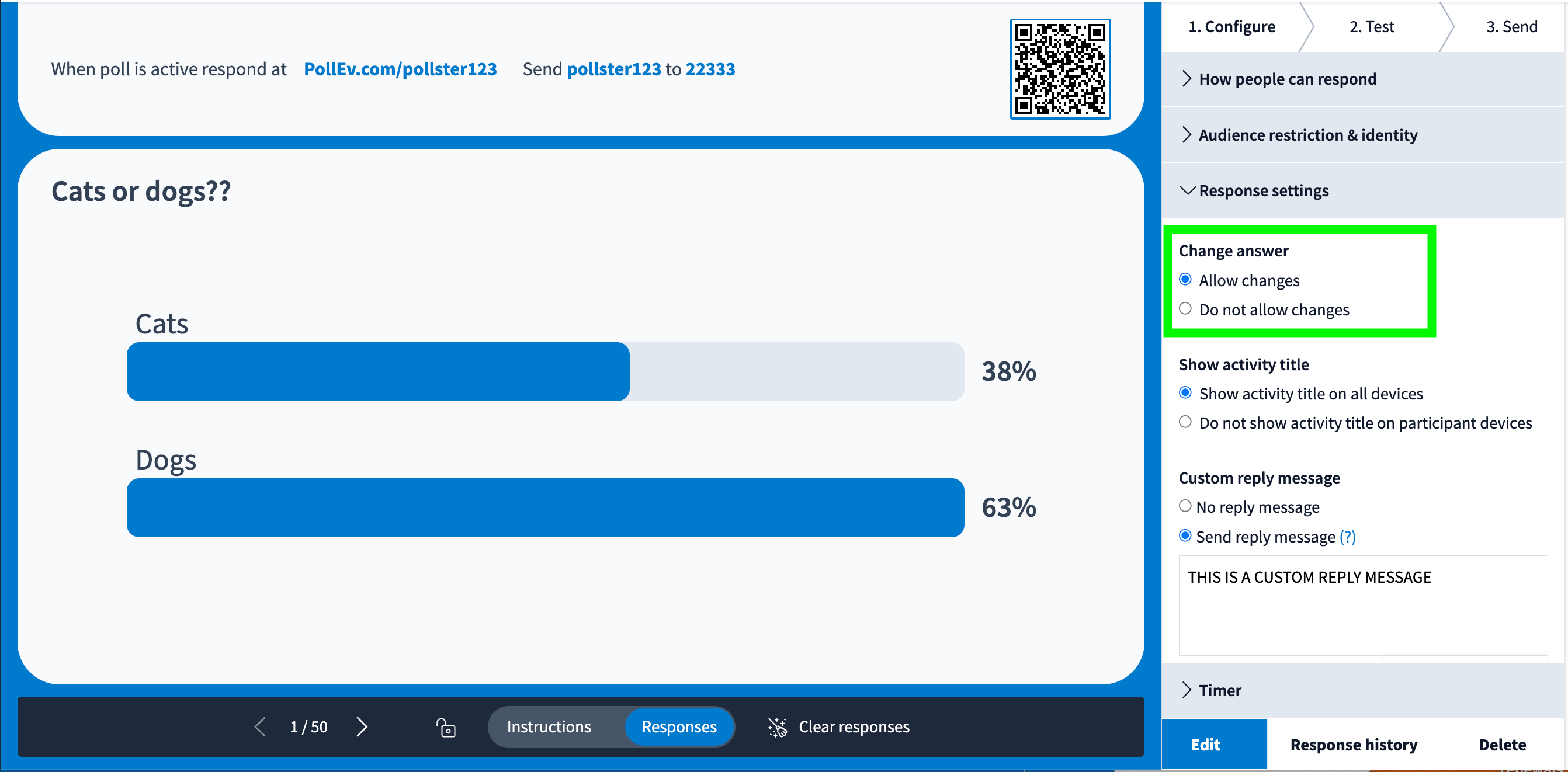The height and width of the screenshot is (772, 1568).
Task: Click the Response history button
Action: click(x=1354, y=743)
